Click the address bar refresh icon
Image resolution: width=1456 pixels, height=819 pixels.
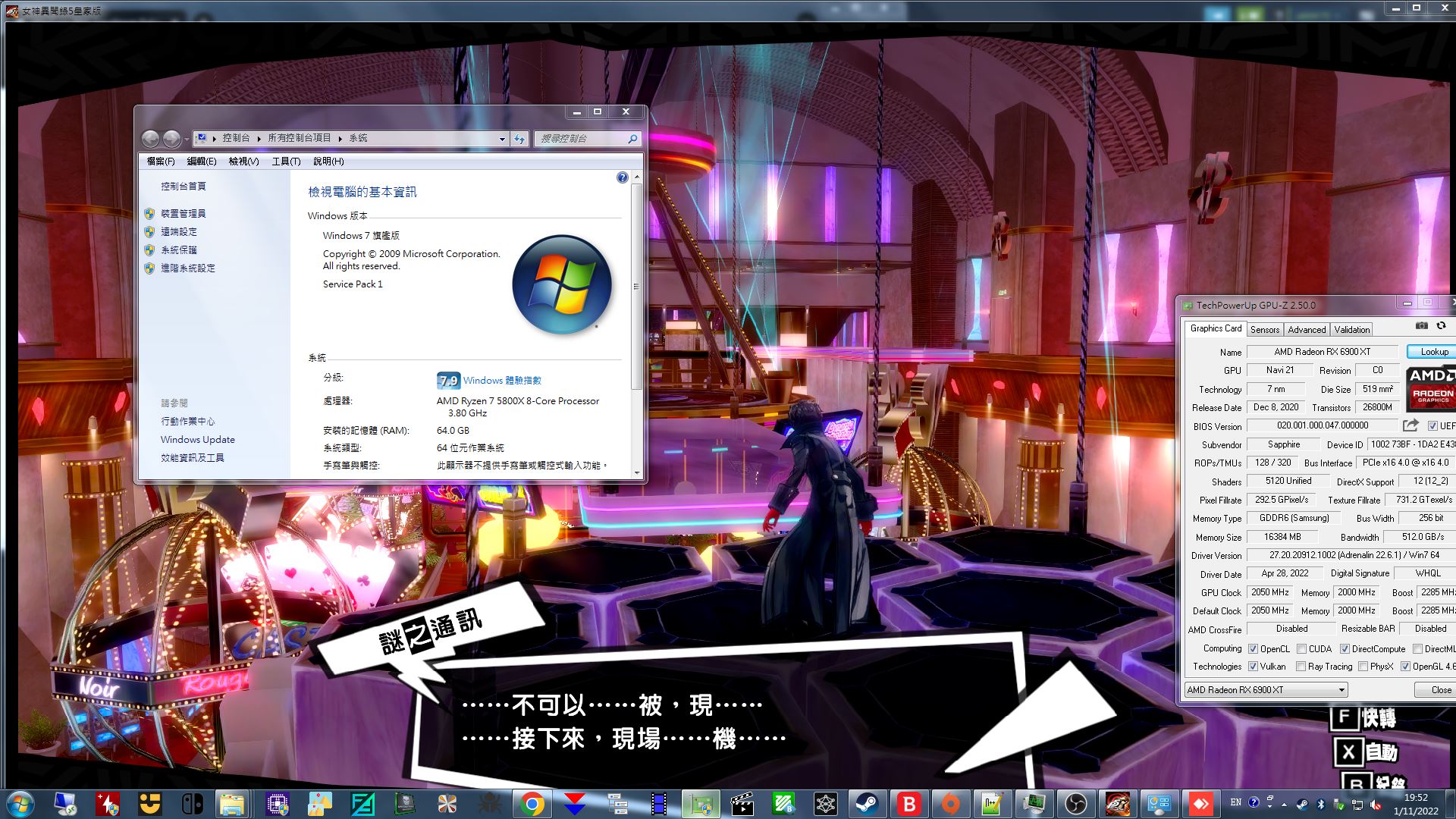(519, 139)
